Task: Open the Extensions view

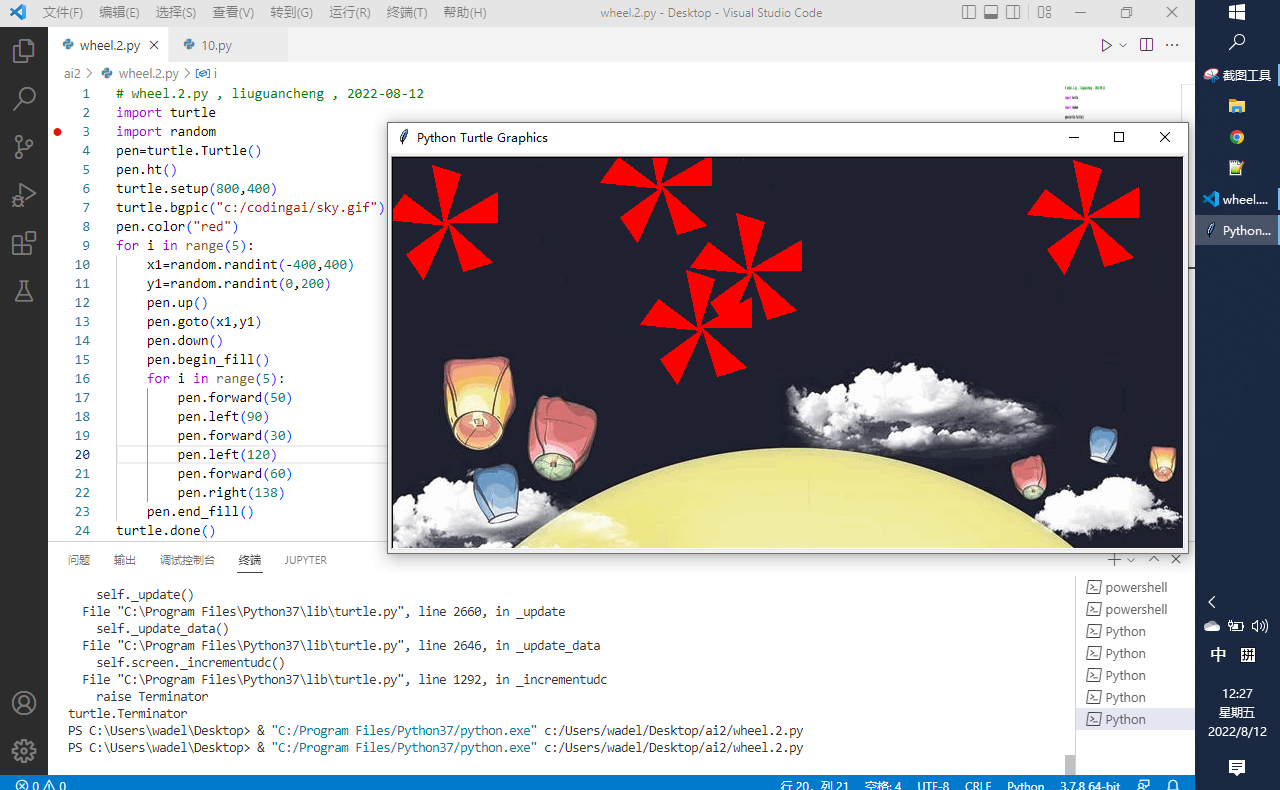Action: coord(24,243)
